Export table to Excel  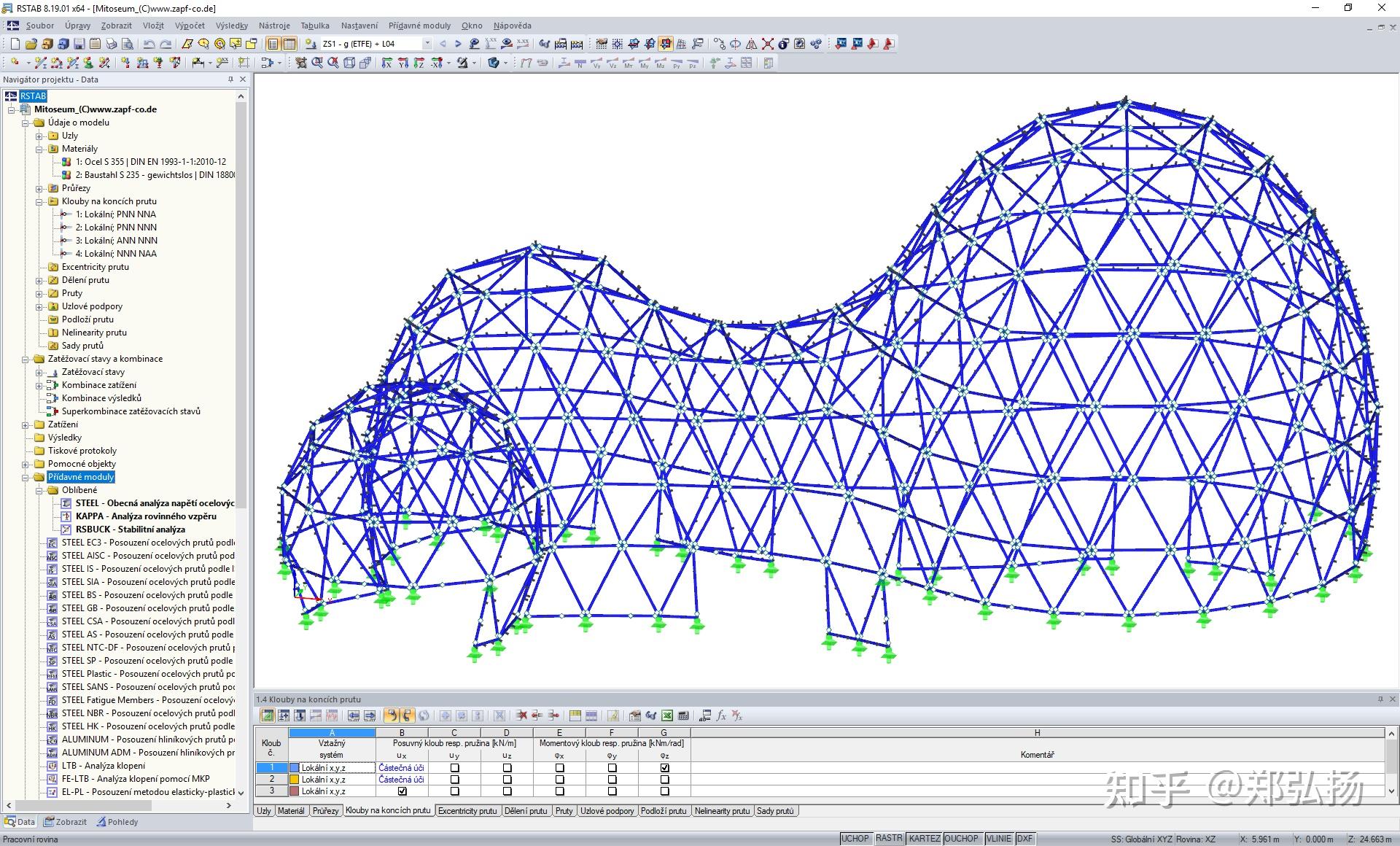click(667, 715)
